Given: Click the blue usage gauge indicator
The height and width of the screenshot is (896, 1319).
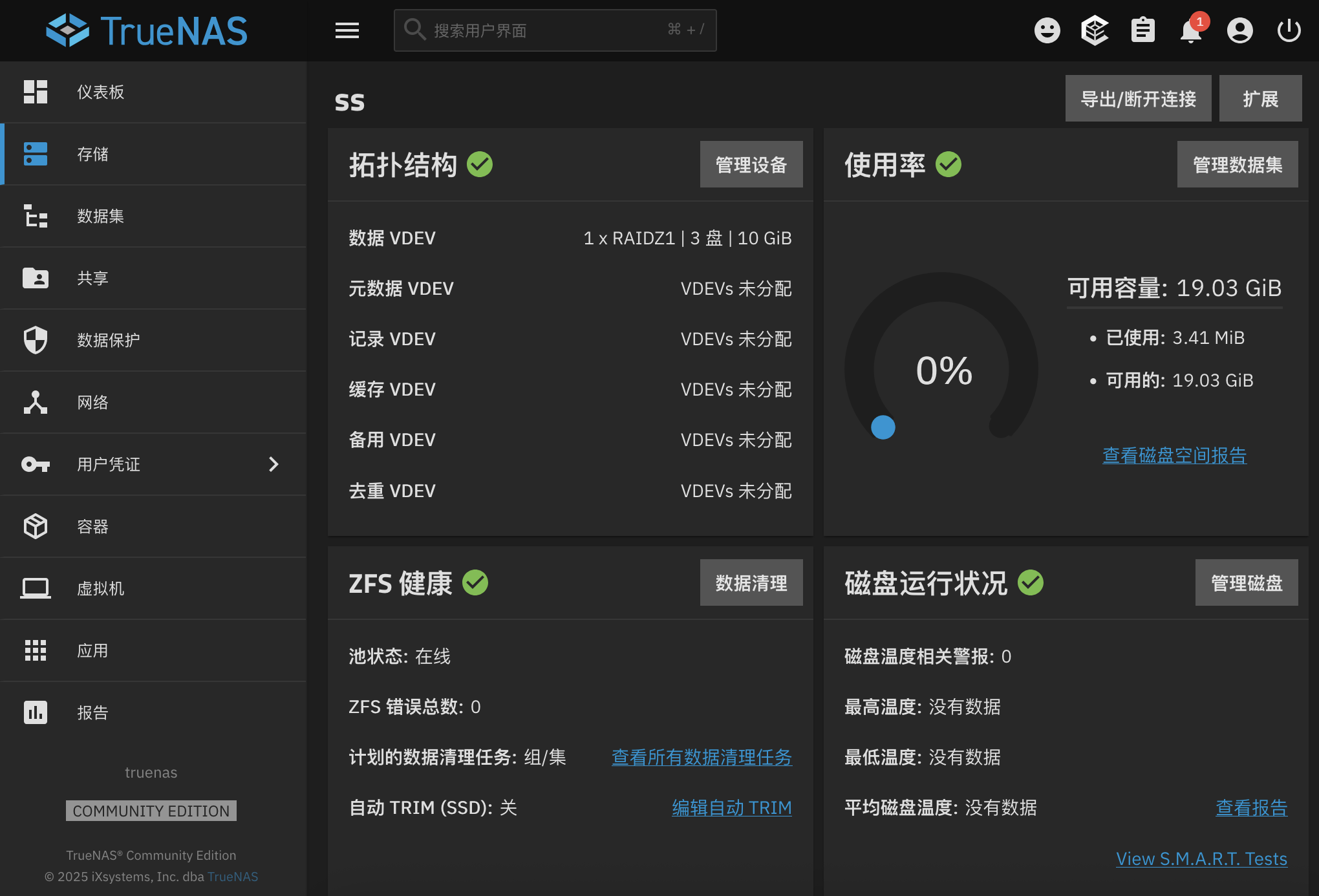Looking at the screenshot, I should (883, 427).
